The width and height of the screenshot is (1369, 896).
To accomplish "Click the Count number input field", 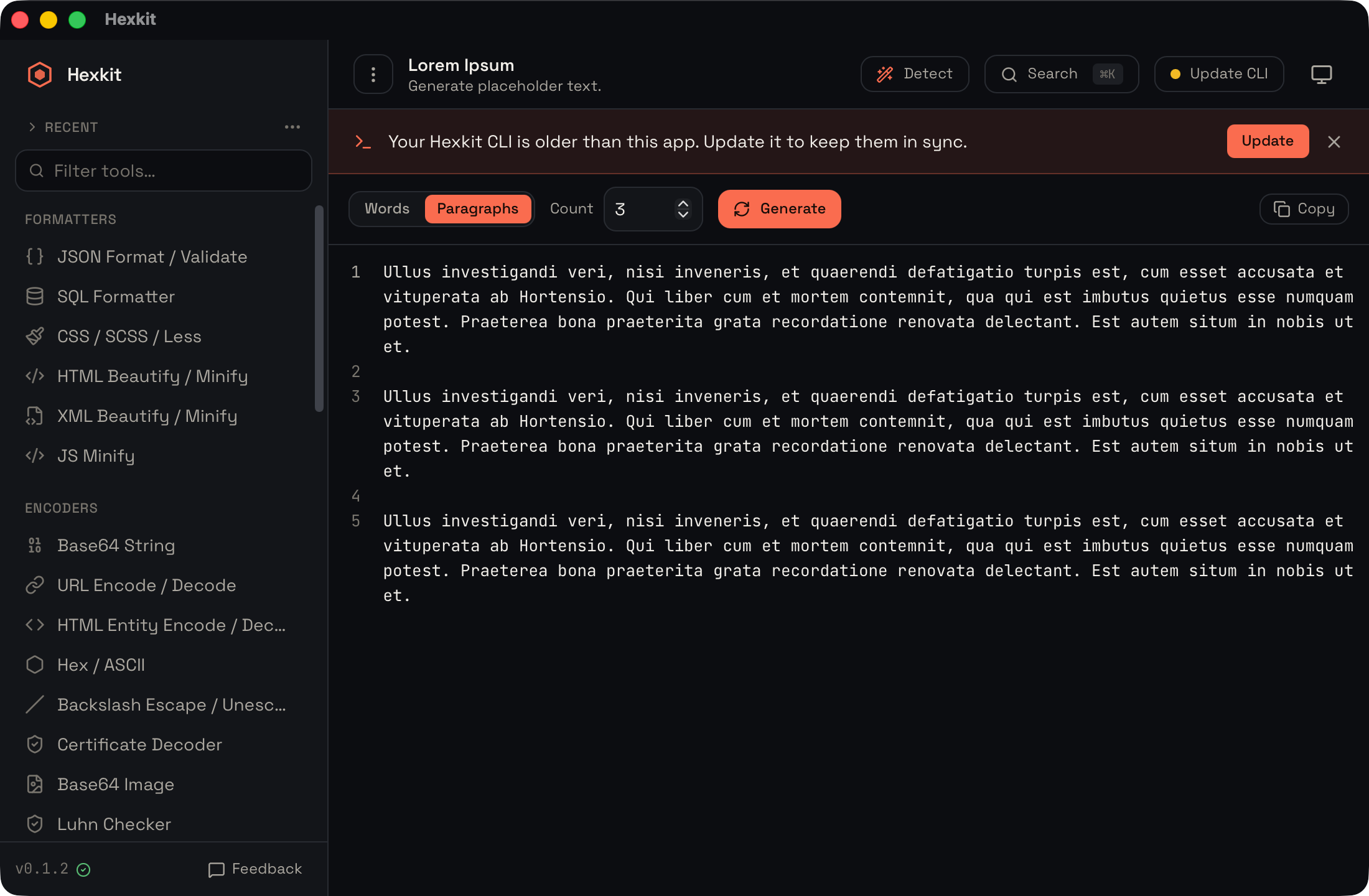I will click(653, 209).
